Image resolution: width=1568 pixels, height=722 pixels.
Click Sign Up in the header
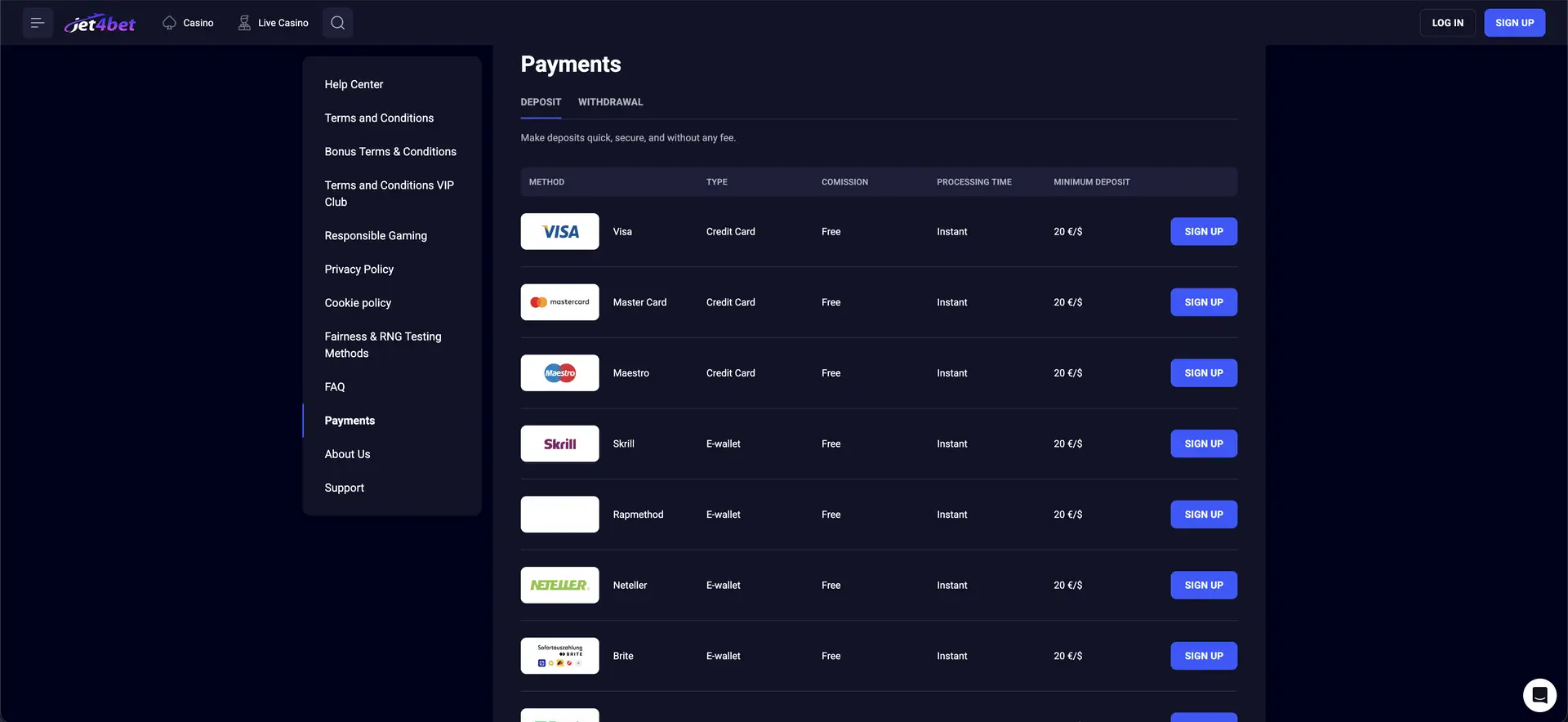(1514, 23)
